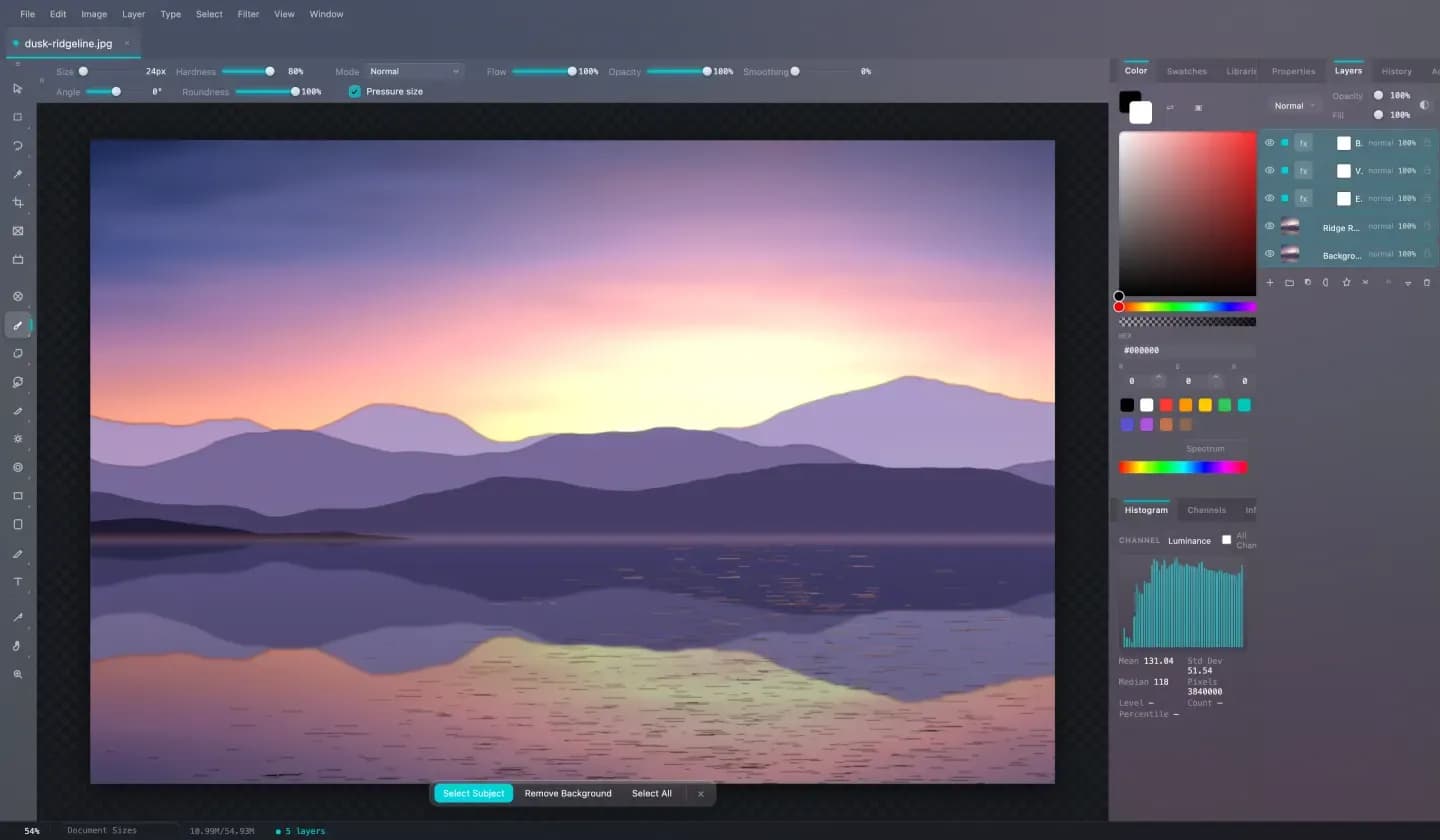Toggle the Pressure size checkbox

354,91
